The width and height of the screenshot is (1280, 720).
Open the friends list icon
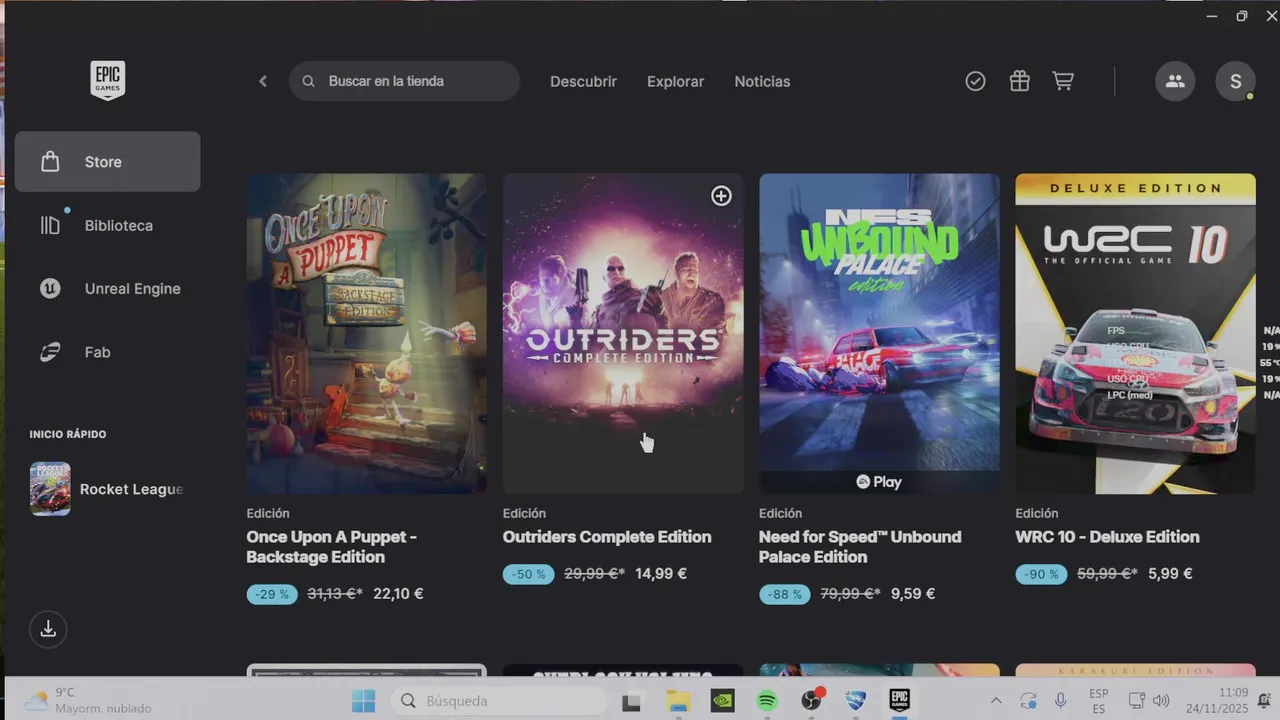[1175, 81]
